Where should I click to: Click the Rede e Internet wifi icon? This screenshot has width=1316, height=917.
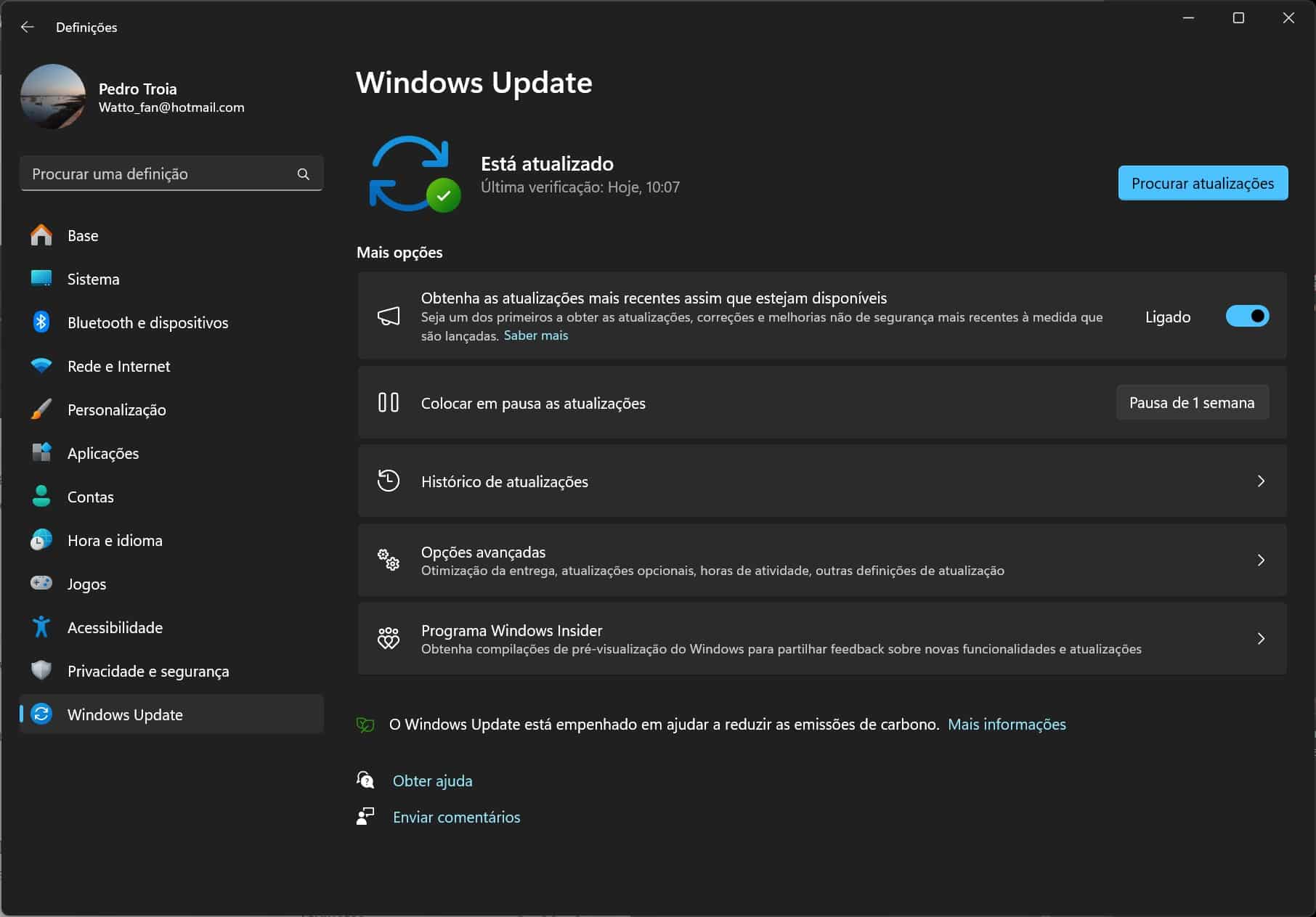[x=41, y=366]
